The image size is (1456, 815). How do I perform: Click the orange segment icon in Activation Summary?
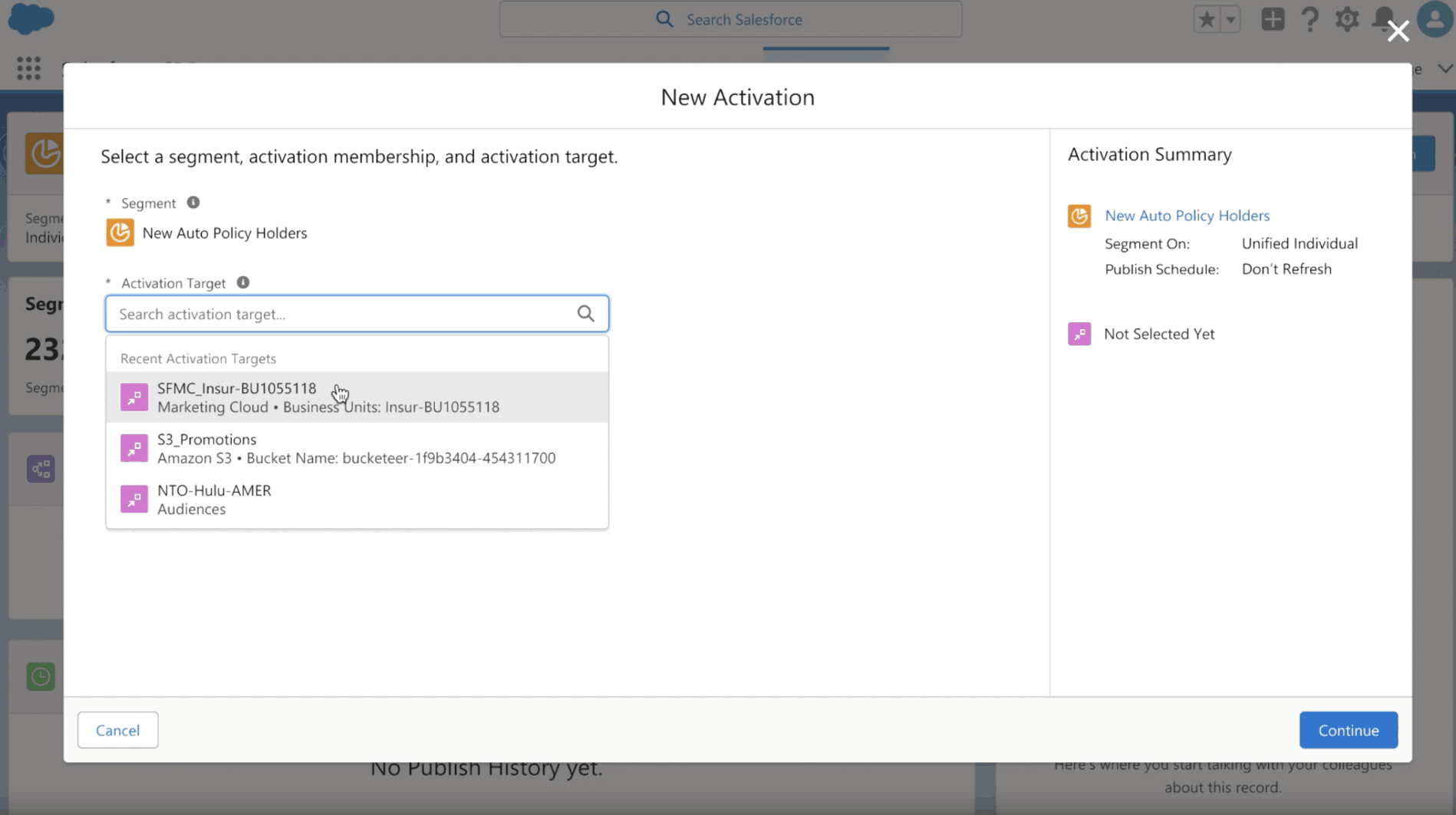[x=1079, y=216]
